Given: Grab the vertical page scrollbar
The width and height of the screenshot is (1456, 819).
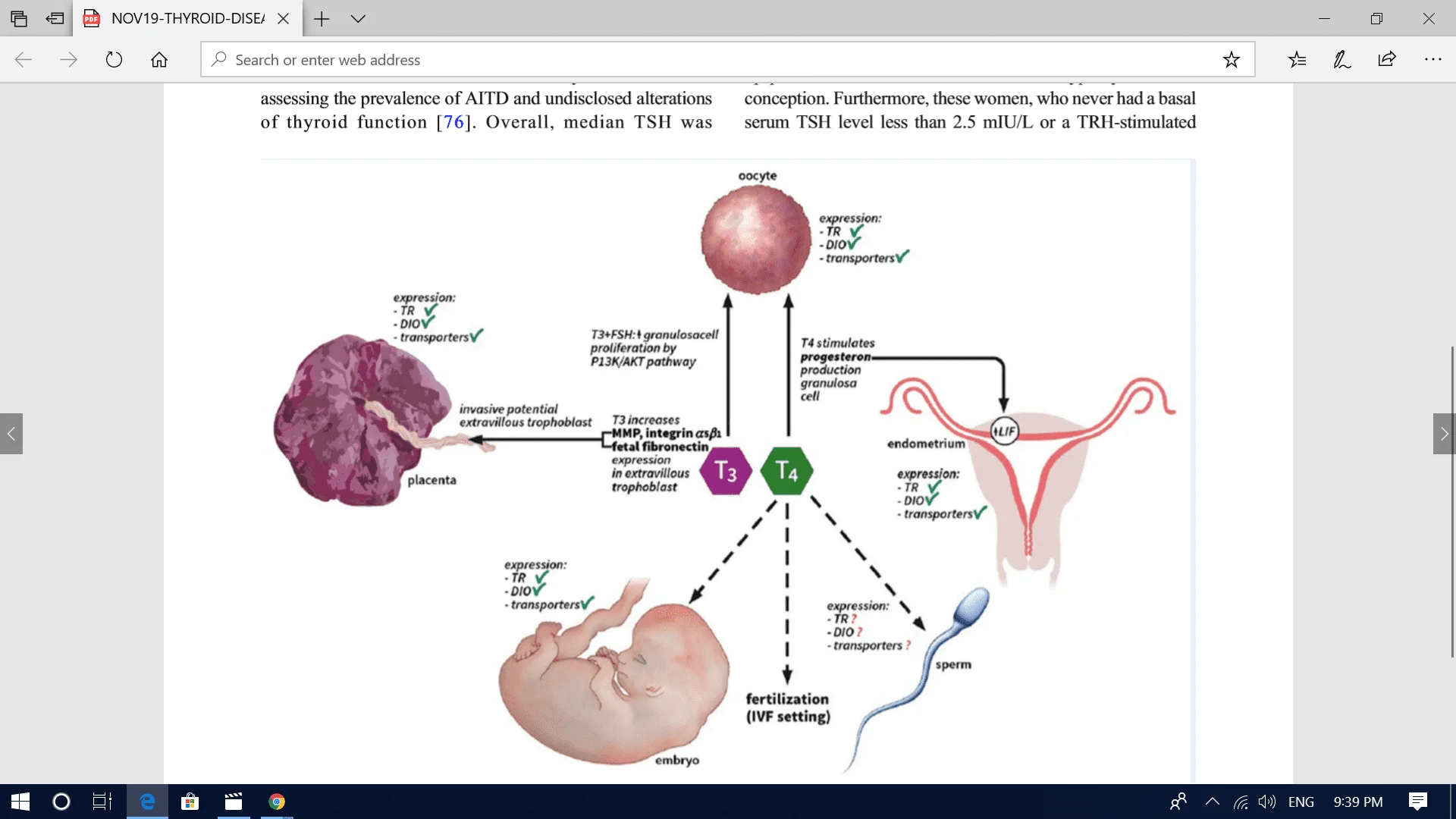Looking at the screenshot, I should click(x=1452, y=500).
